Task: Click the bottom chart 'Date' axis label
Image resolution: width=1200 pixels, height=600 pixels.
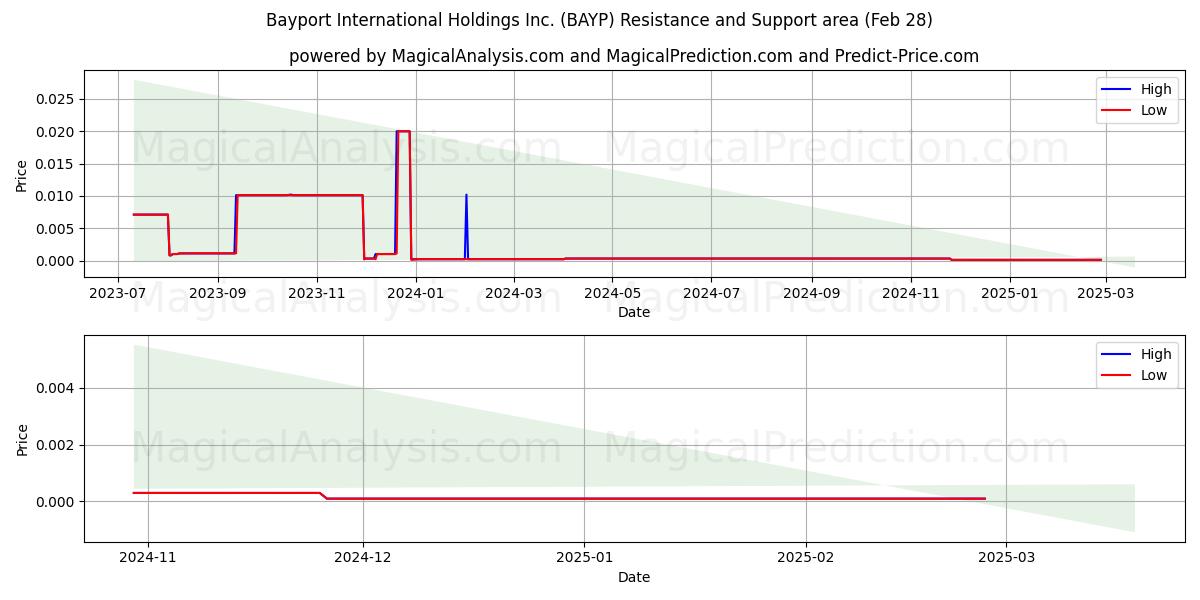Action: click(634, 577)
